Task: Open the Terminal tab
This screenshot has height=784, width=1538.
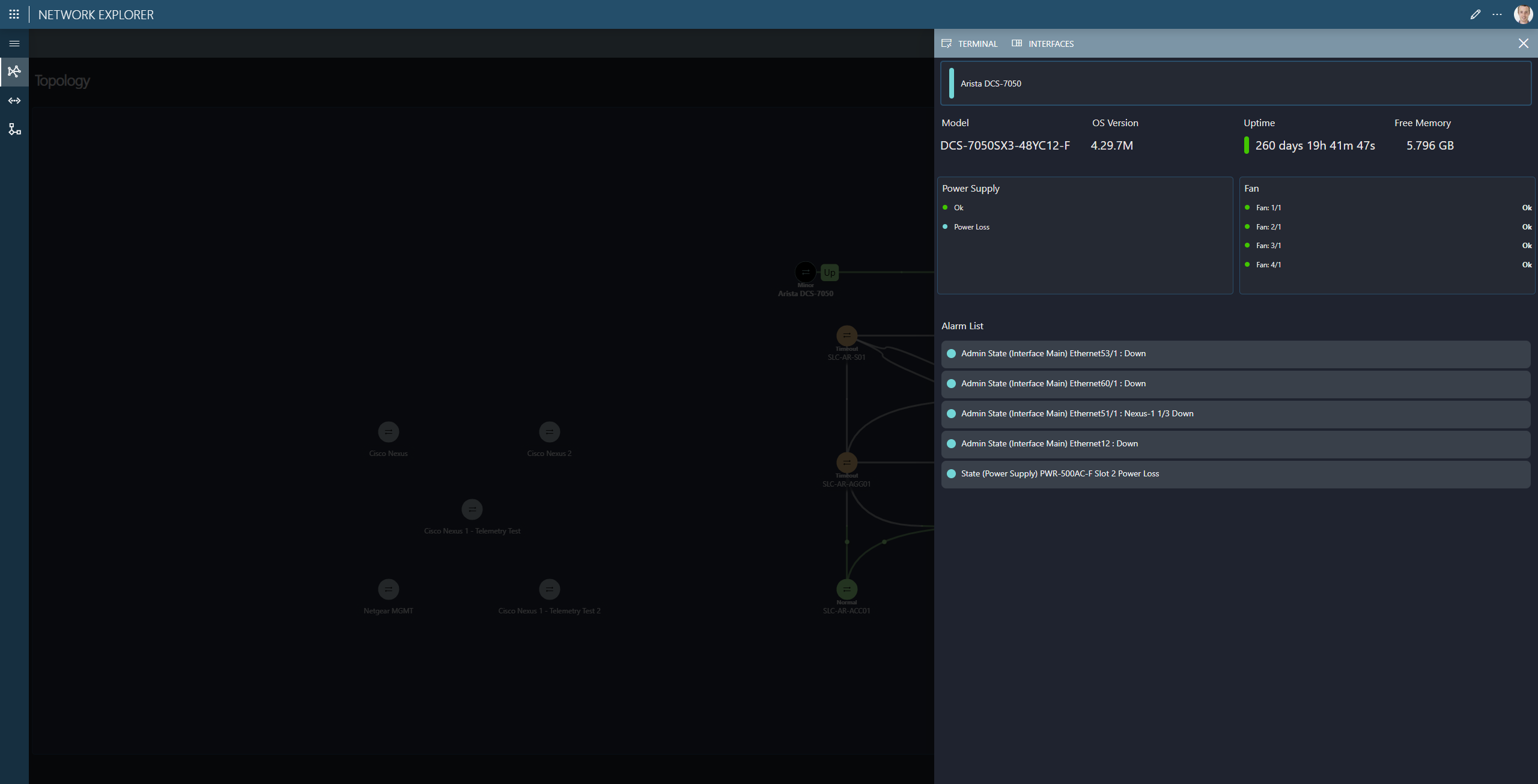Action: [970, 43]
